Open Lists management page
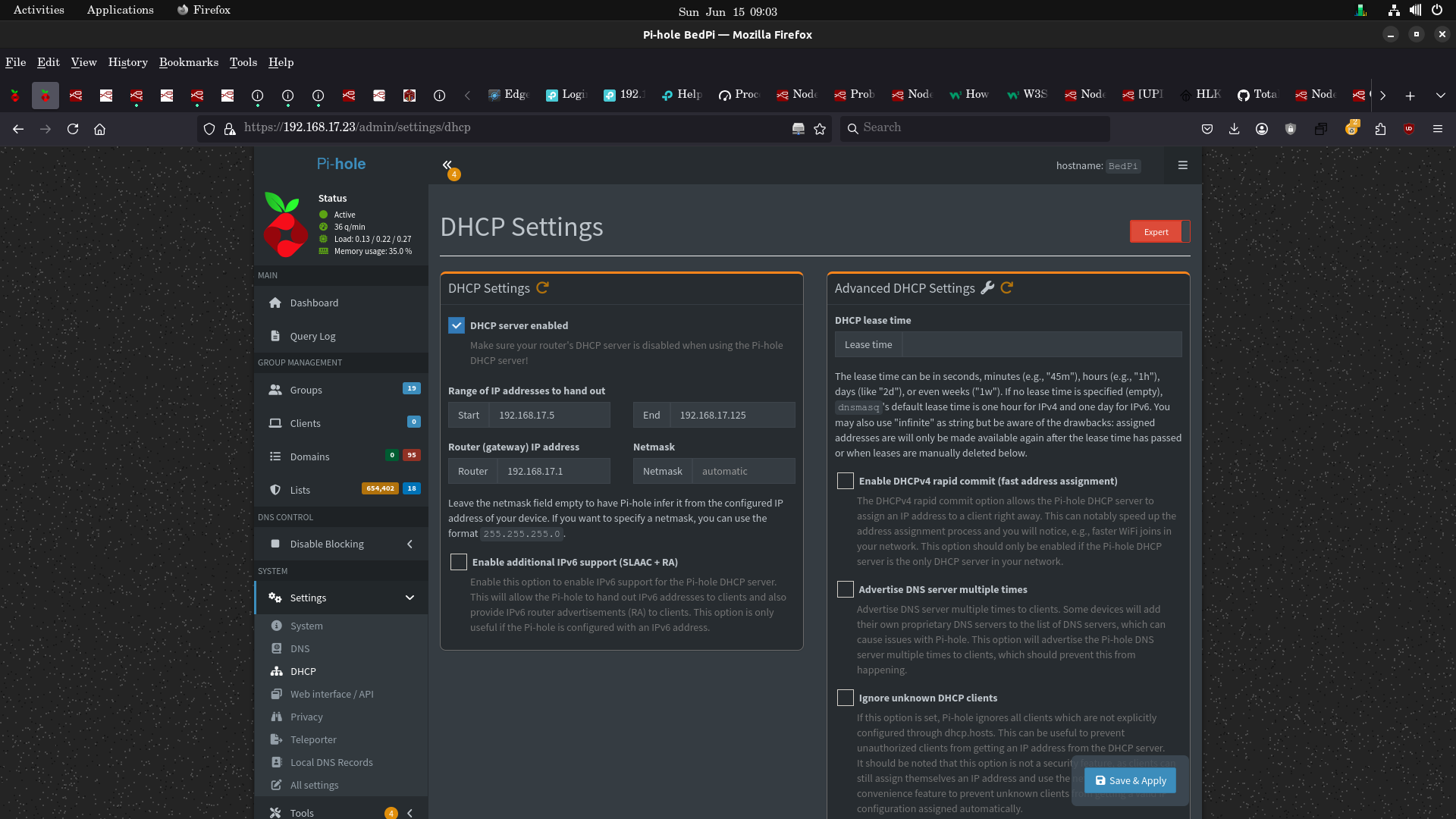This screenshot has height=819, width=1456. tap(341, 490)
